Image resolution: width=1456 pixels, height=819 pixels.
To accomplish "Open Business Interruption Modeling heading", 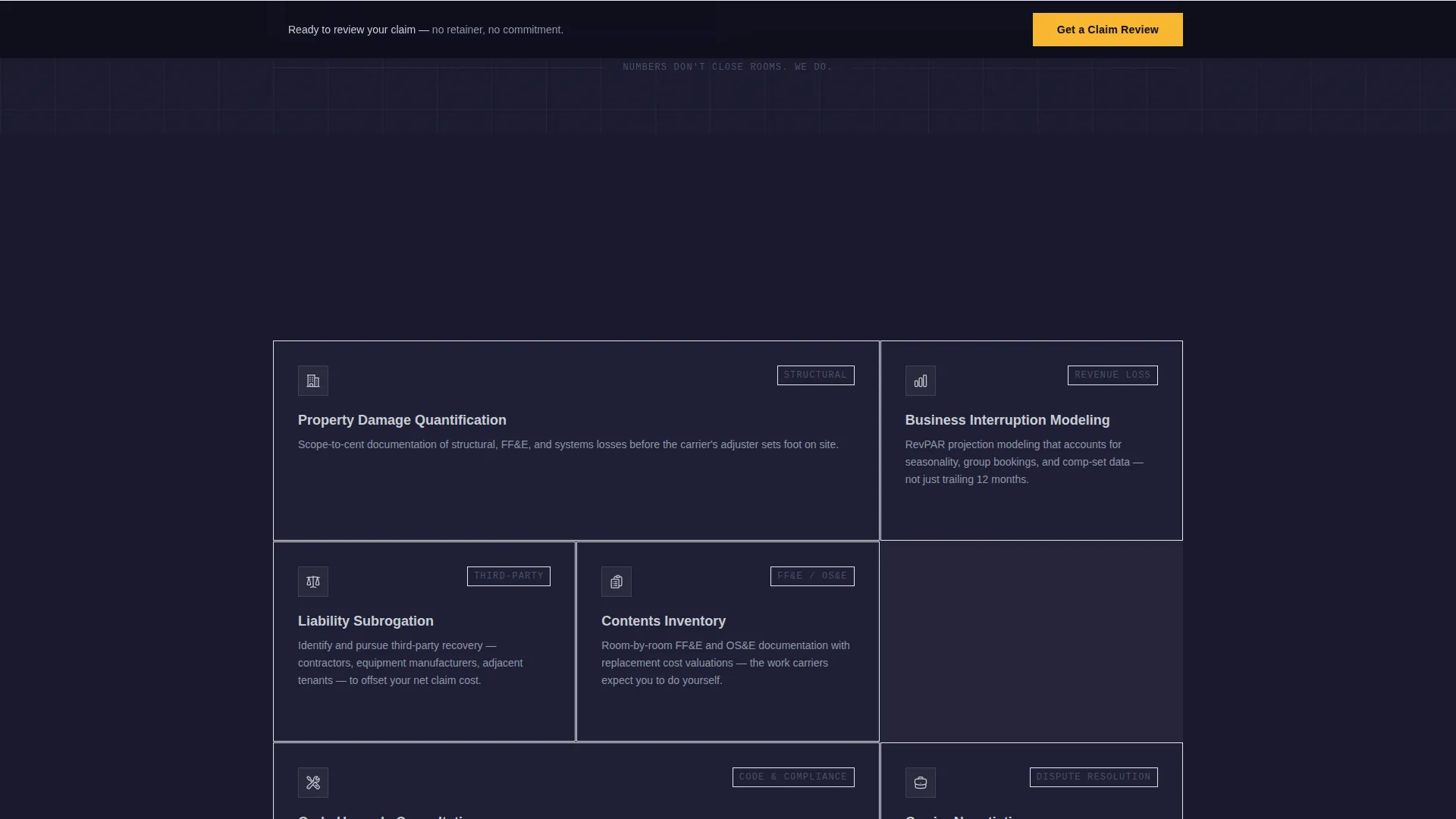I will [1007, 420].
